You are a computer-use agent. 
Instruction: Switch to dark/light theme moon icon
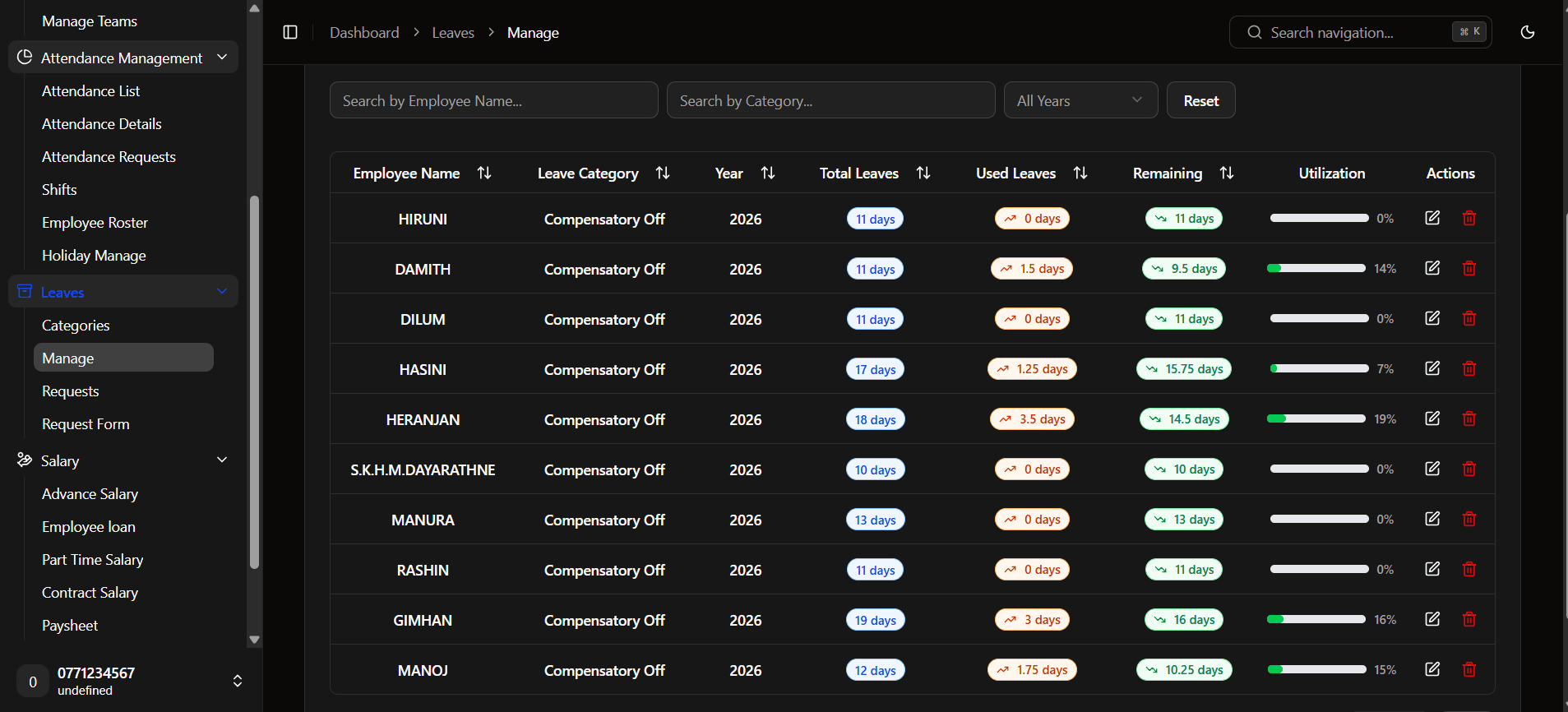1528,32
